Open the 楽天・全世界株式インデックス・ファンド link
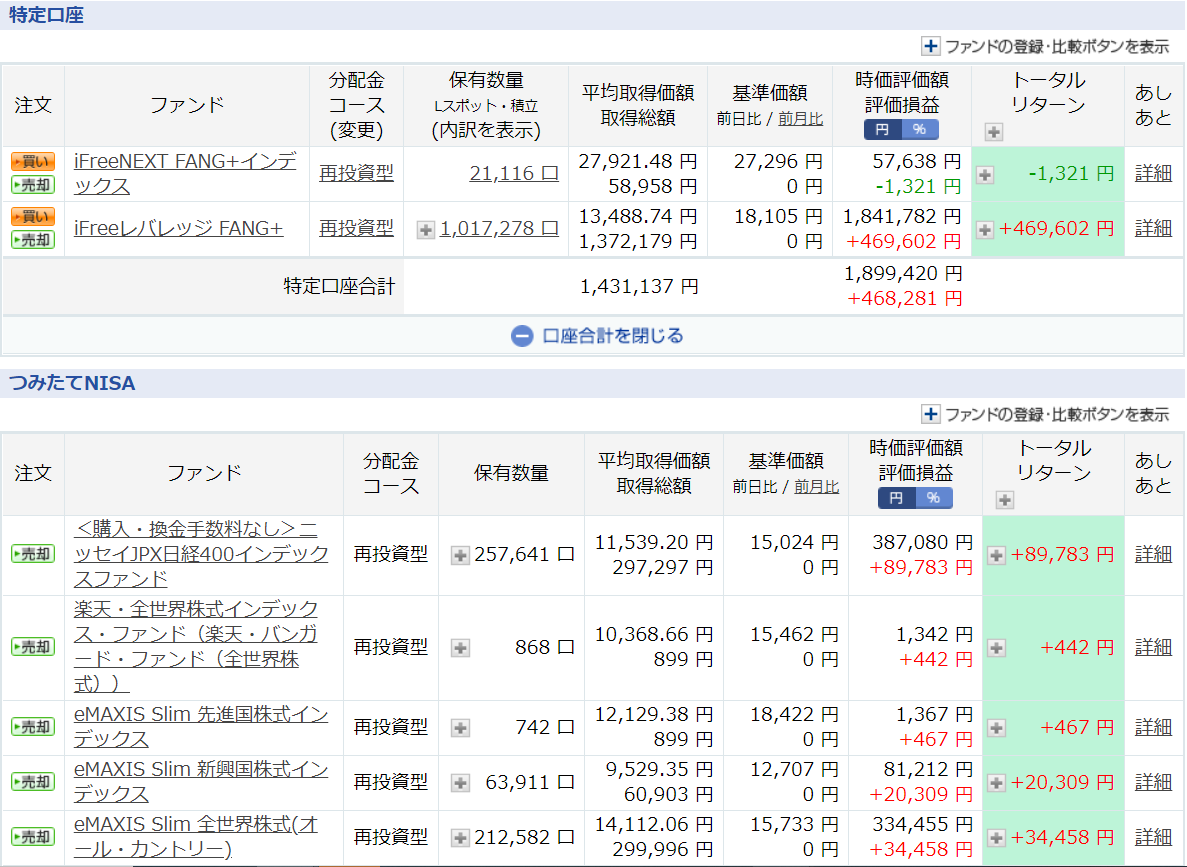The height and width of the screenshot is (867, 1187). click(x=195, y=647)
